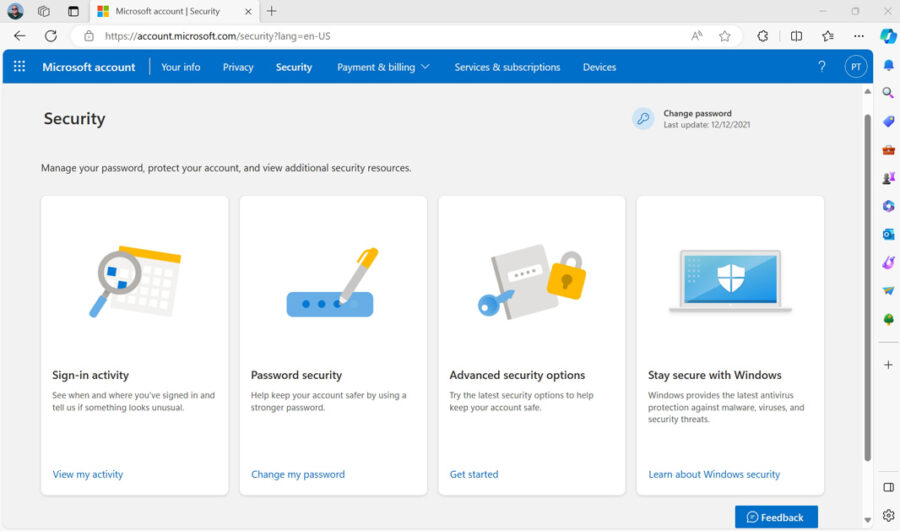
Task: Go back with the browser back arrow
Action: [20, 36]
